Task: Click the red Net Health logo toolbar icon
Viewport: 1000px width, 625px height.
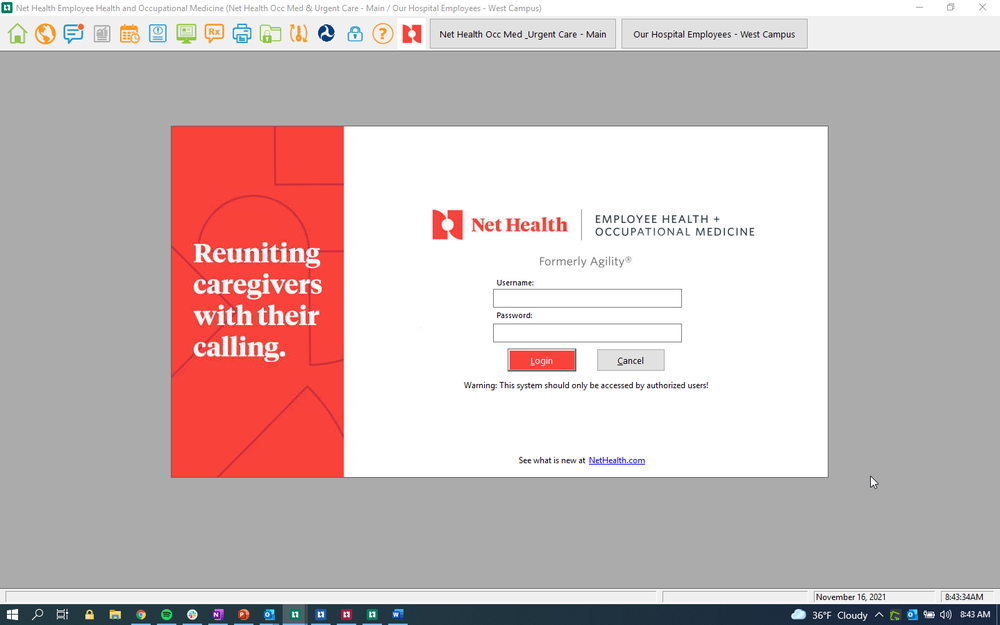Action: [412, 34]
